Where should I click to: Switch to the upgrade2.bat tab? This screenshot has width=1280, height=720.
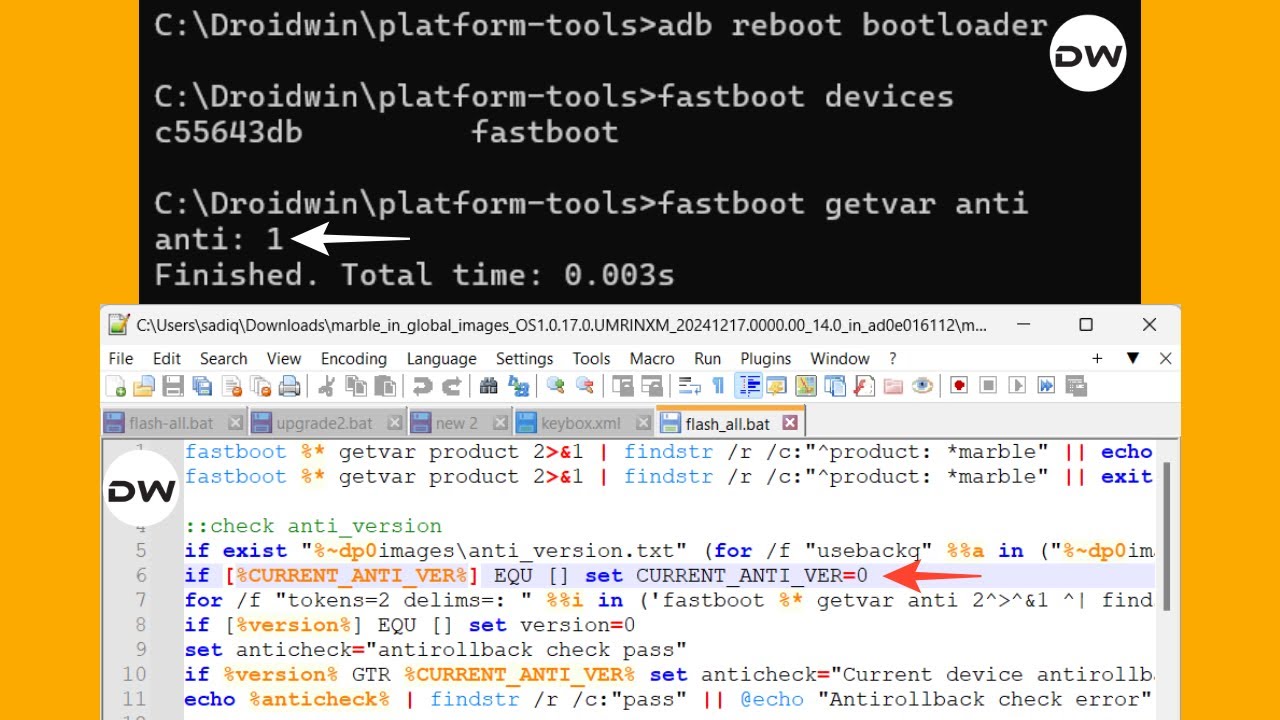[x=326, y=422]
